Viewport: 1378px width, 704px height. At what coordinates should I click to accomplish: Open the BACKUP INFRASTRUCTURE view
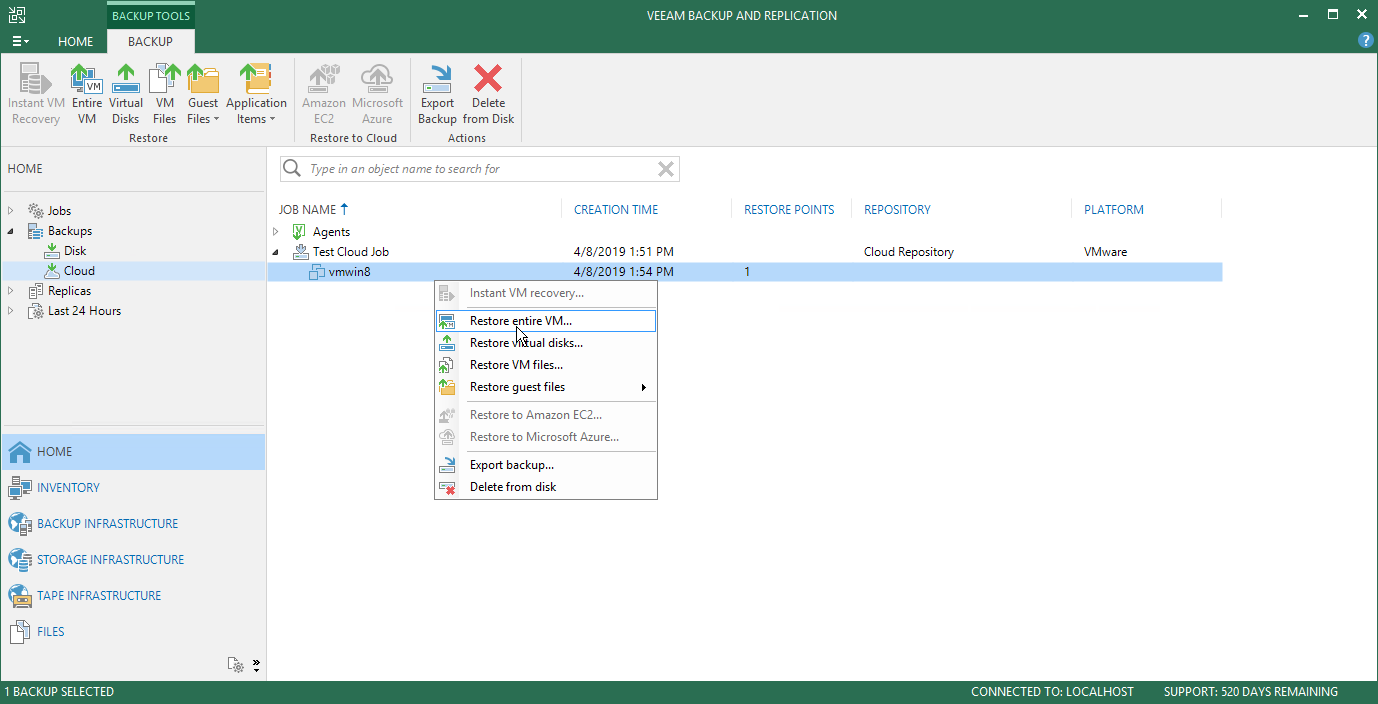133,524
